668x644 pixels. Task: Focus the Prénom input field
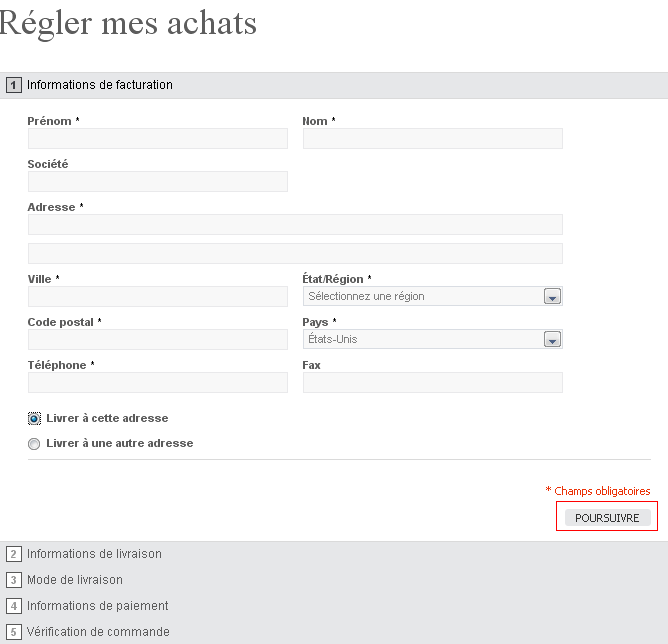click(158, 138)
